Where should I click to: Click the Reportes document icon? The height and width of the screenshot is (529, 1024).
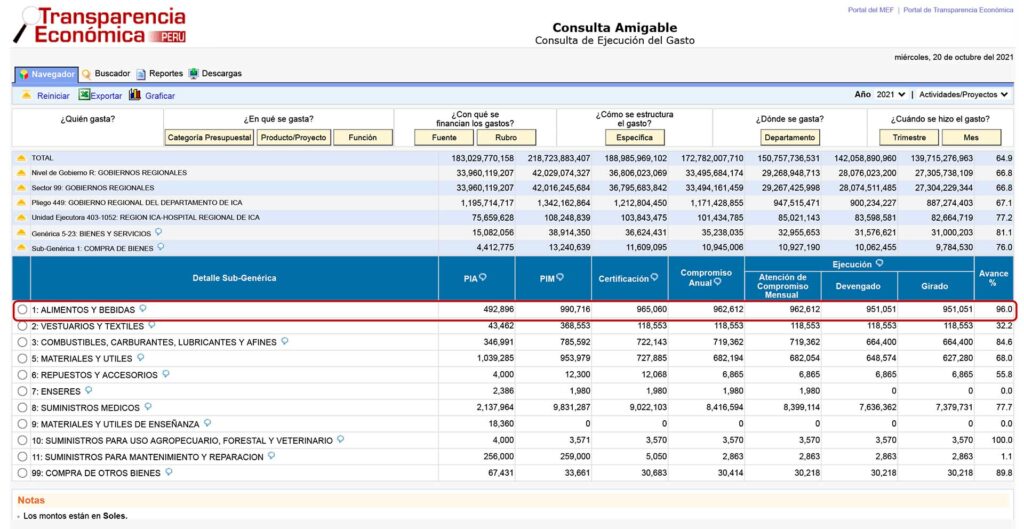point(140,74)
